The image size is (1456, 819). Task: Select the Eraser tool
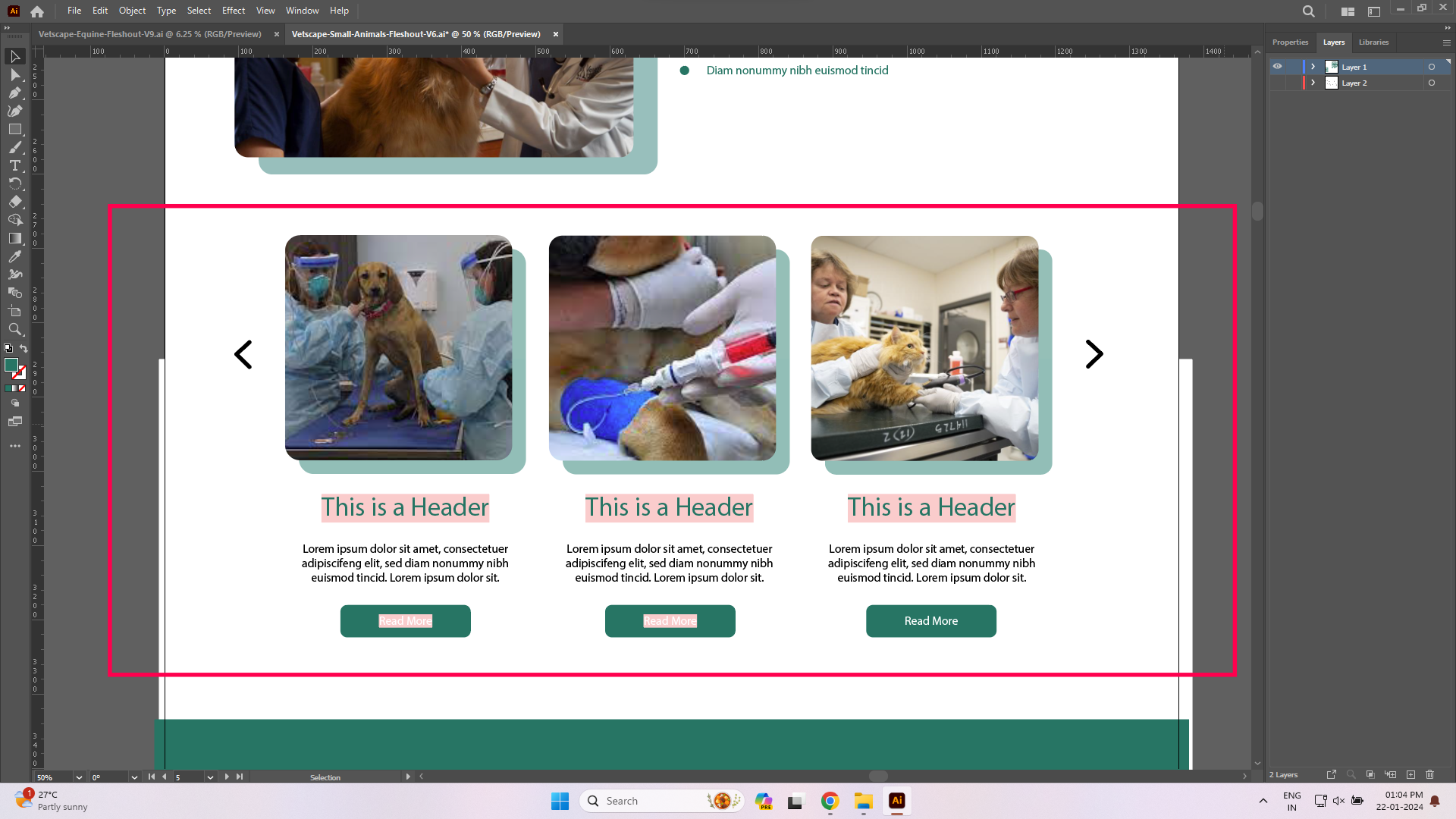point(14,202)
